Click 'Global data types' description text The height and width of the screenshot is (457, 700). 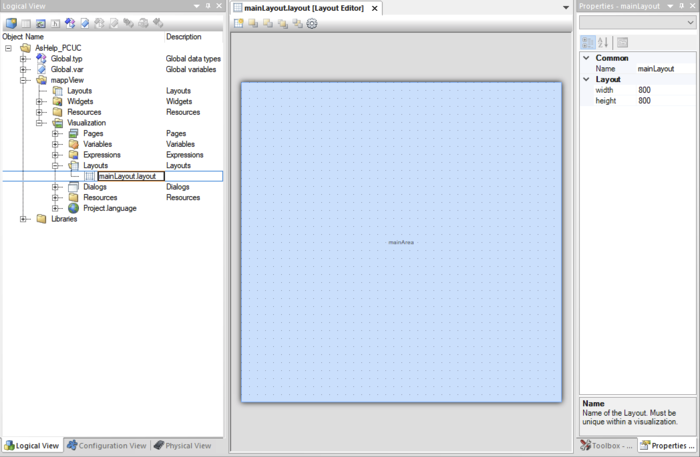tap(193, 58)
